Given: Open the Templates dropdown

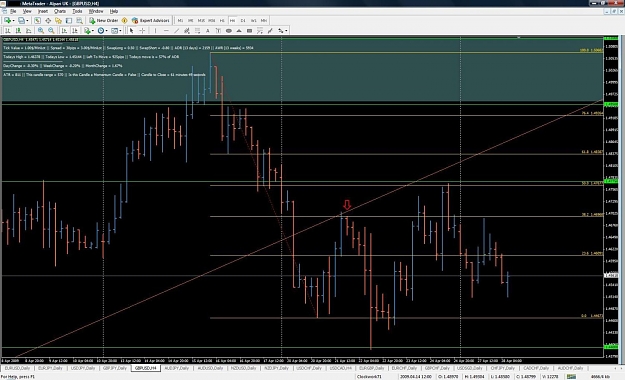Looking at the screenshot, I should (116, 30).
